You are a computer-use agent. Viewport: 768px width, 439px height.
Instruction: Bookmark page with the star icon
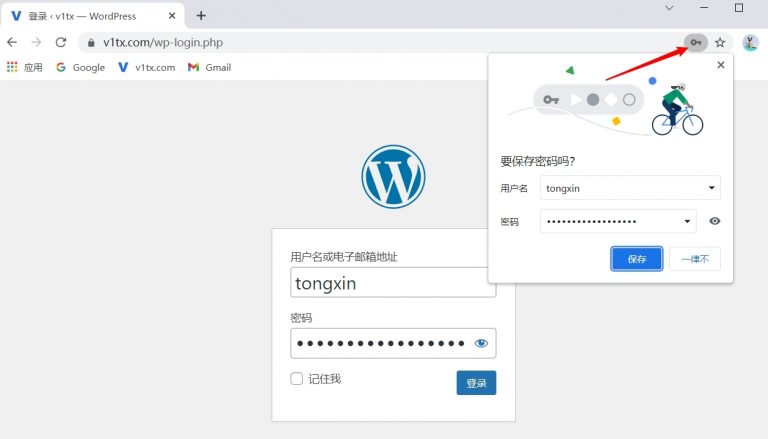pyautogui.click(x=720, y=43)
